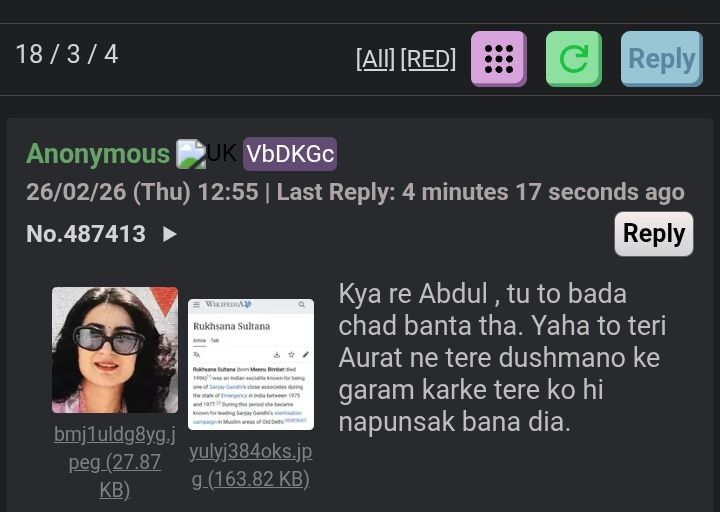Open the bmj1uldg8yg.jpeg file link
The image size is (720, 512).
click(x=115, y=462)
